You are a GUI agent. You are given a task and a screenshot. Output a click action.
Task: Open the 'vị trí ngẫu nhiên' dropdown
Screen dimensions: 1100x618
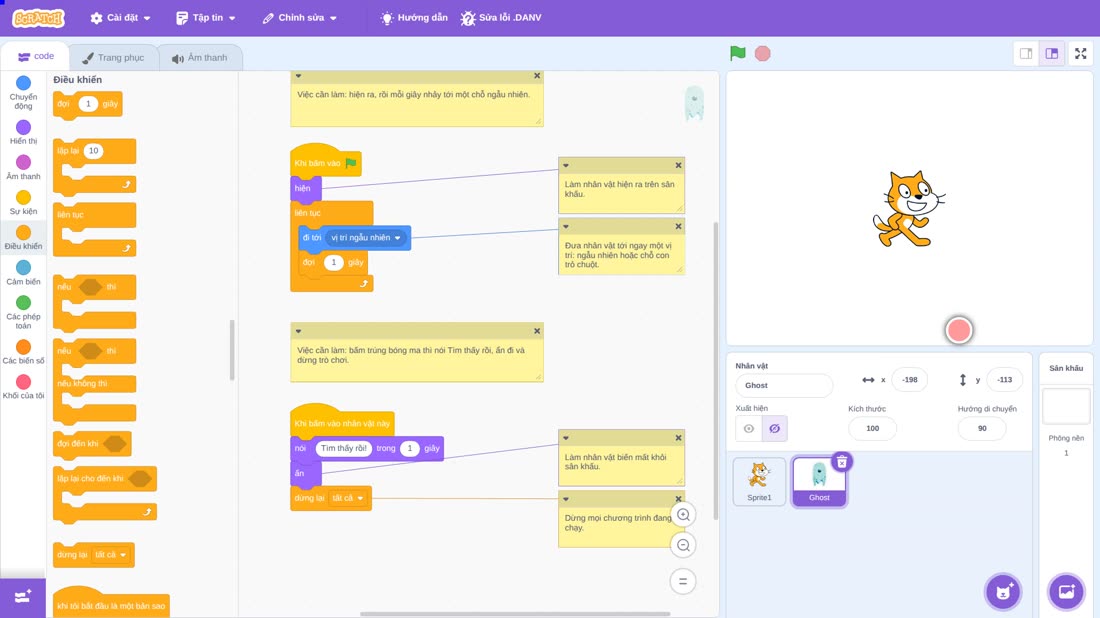tap(366, 238)
